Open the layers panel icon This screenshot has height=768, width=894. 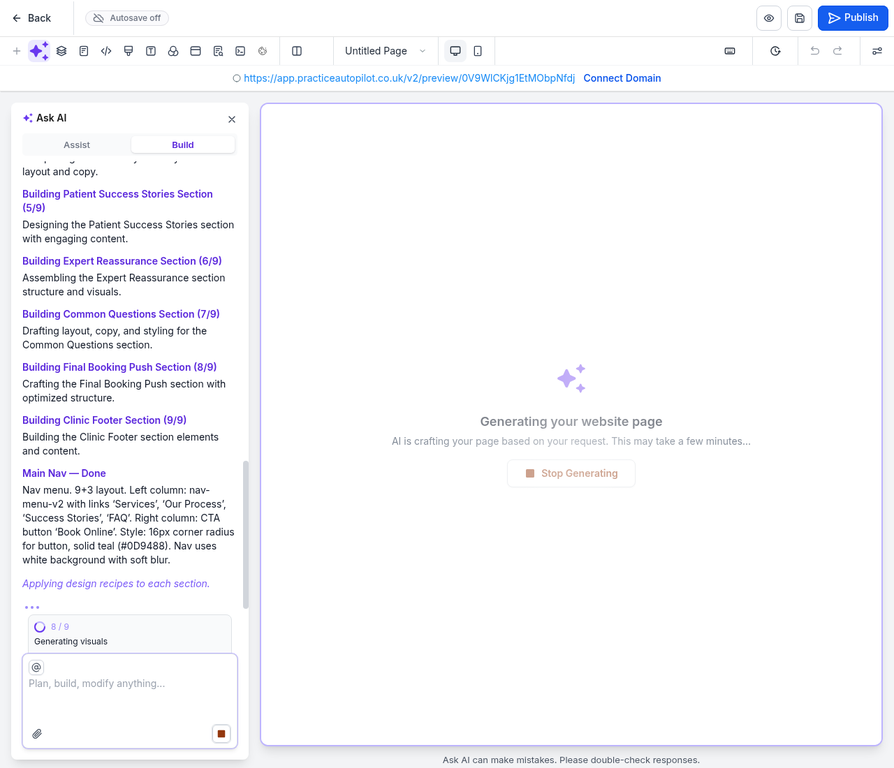point(62,51)
